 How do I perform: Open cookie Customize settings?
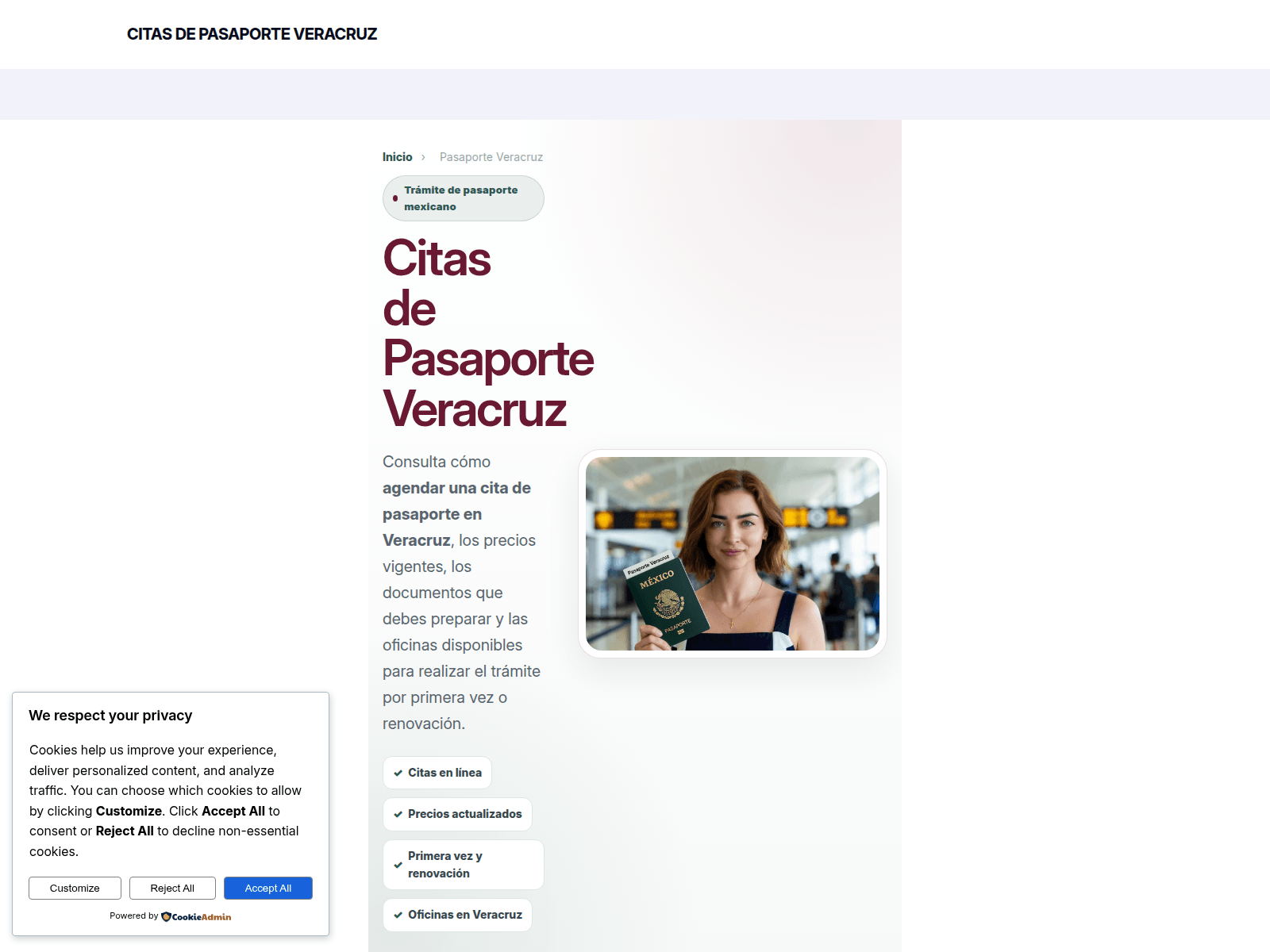(75, 889)
